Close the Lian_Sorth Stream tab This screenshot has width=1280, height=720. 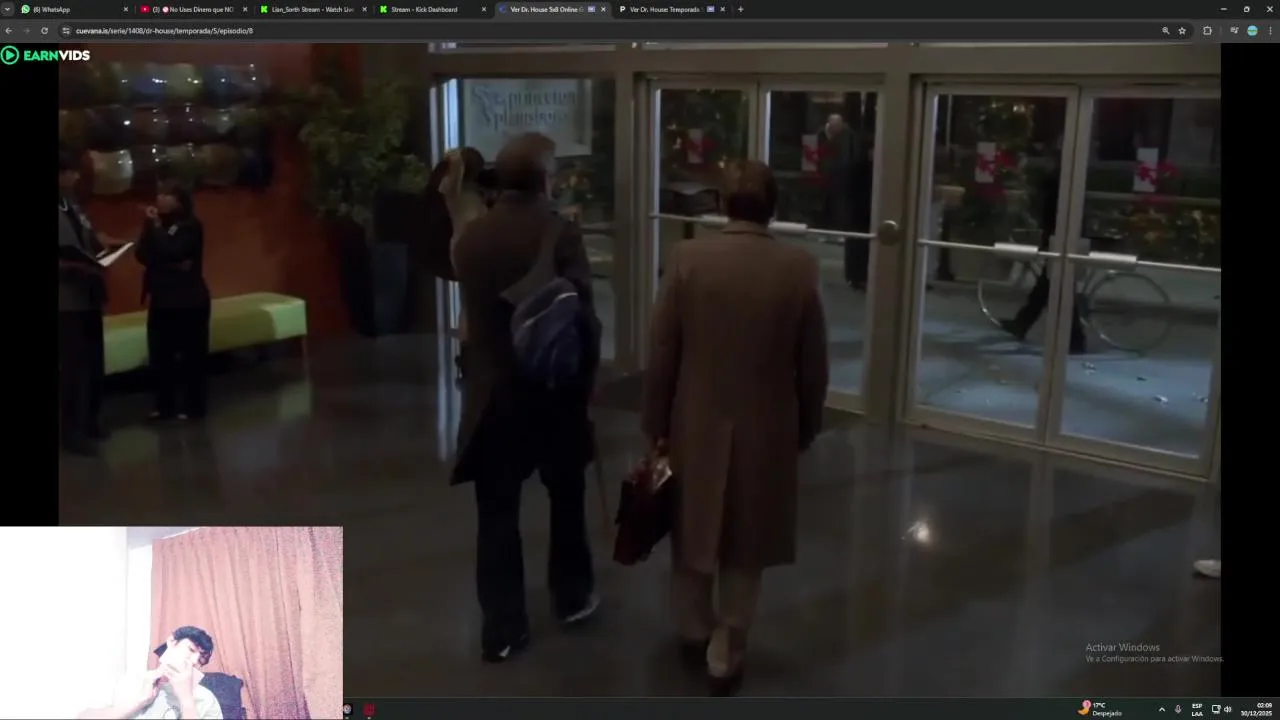[x=364, y=9]
